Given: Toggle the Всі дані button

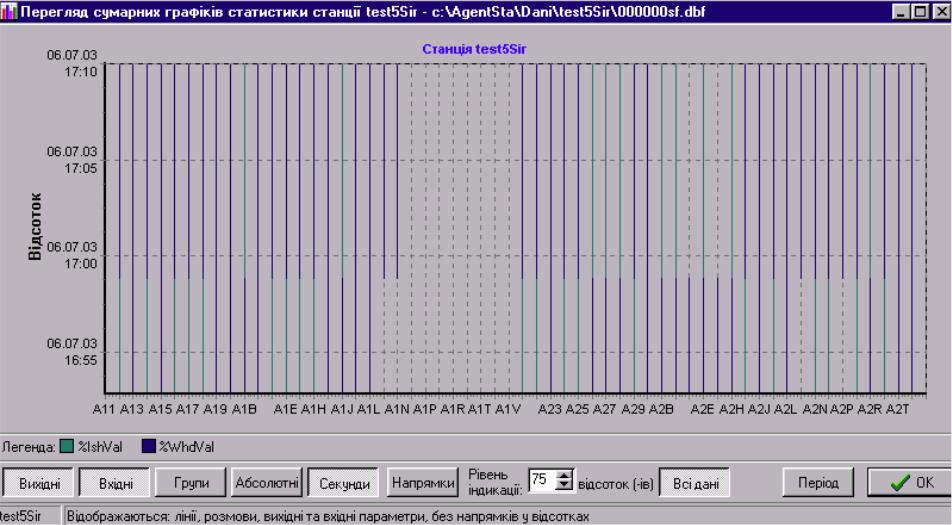Looking at the screenshot, I should (695, 483).
